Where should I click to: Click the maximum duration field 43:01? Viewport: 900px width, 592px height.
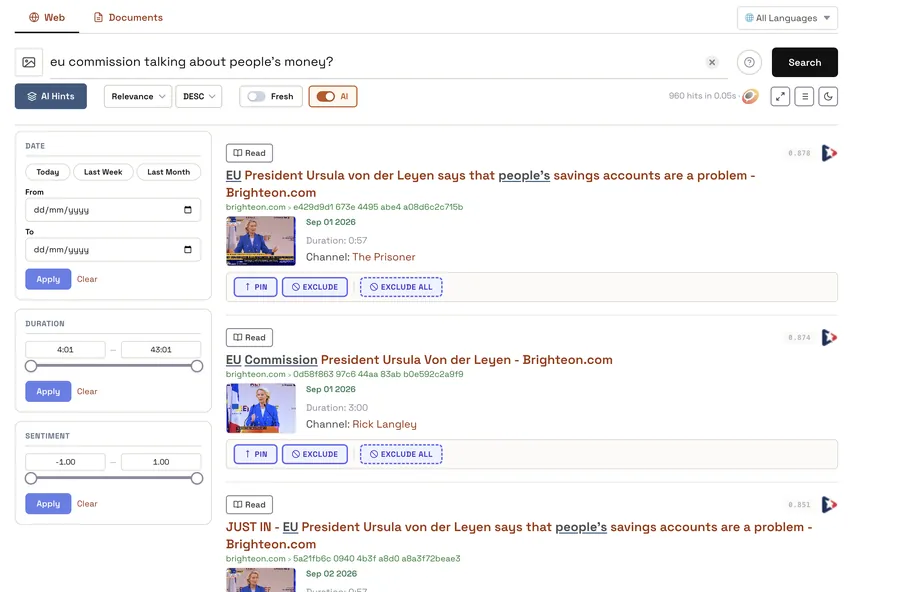click(161, 349)
